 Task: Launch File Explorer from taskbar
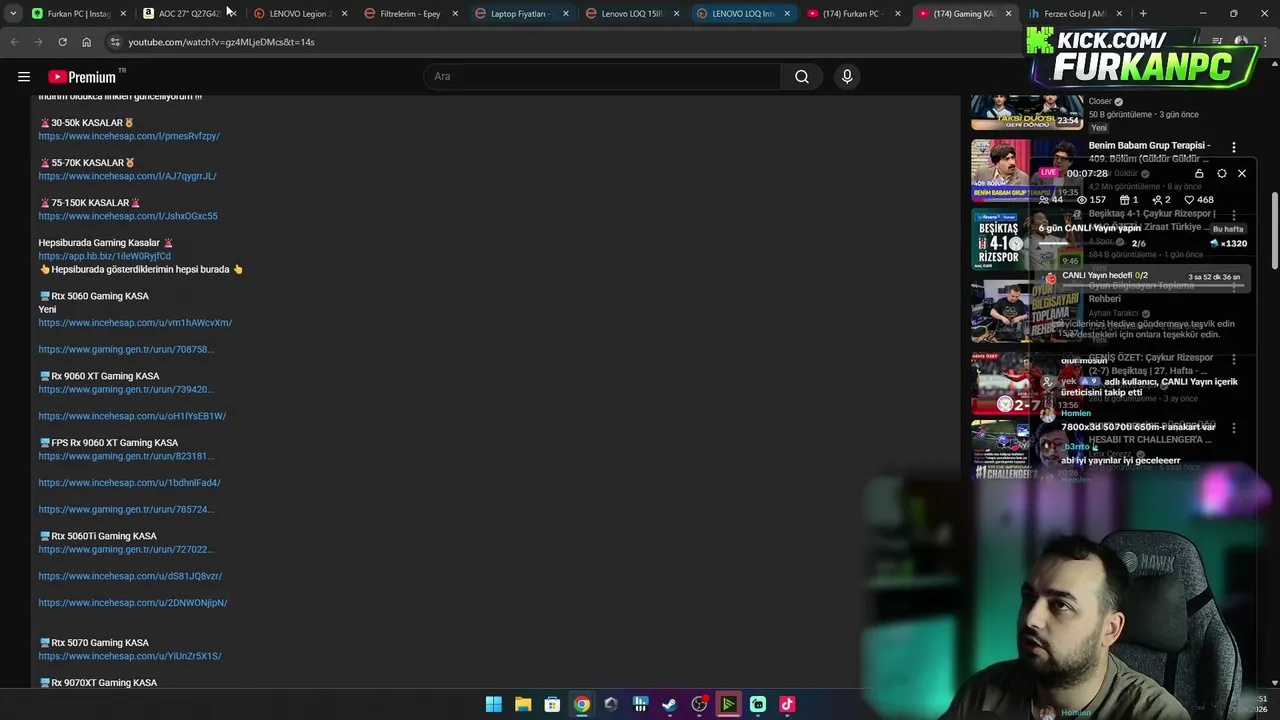click(523, 705)
